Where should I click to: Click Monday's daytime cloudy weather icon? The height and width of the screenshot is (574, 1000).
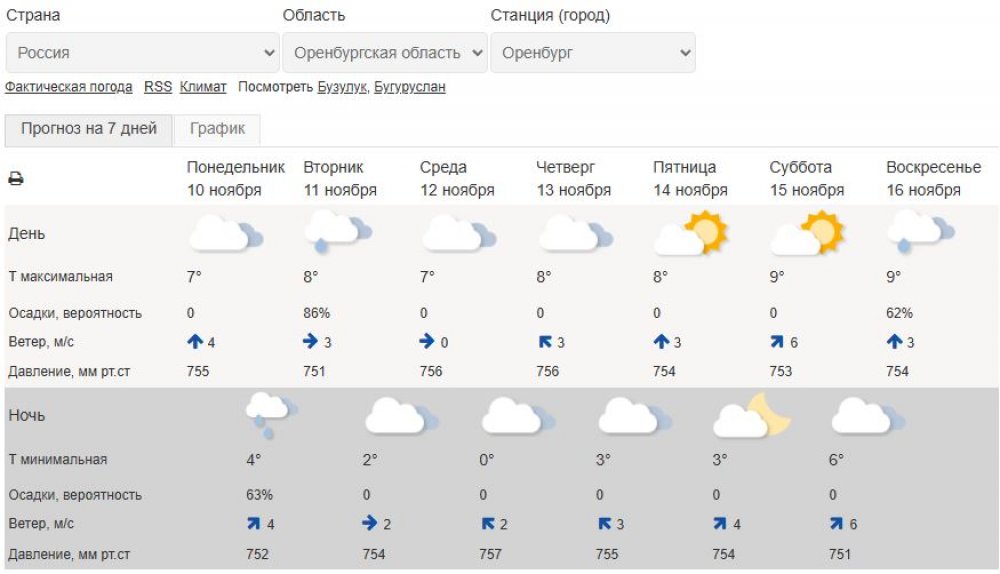tap(225, 234)
